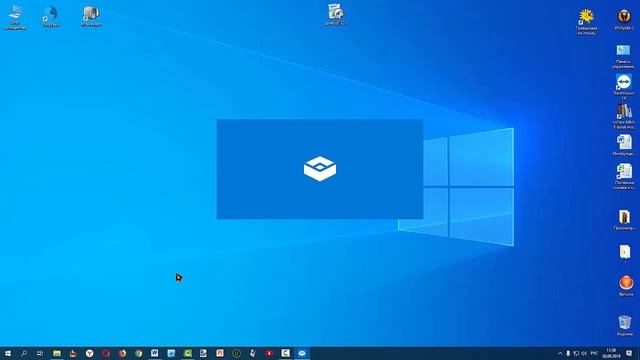Viewport: 640px width, 360px height.
Task: Open Task View on the taskbar
Action: [40, 353]
